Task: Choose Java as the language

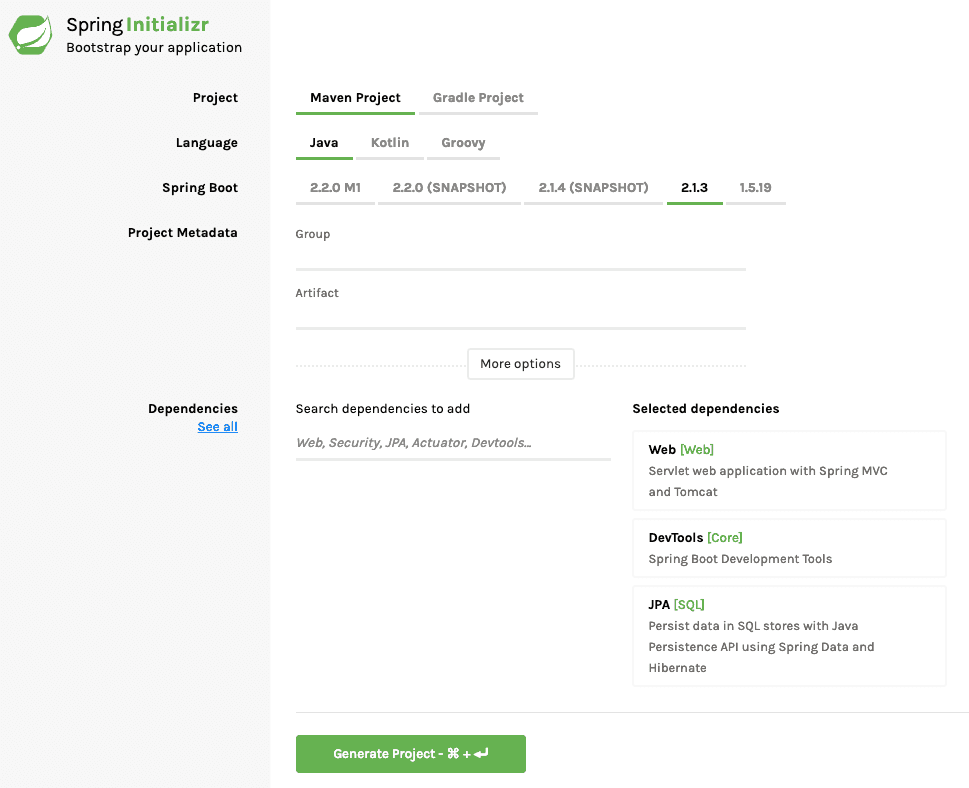Action: coord(324,143)
